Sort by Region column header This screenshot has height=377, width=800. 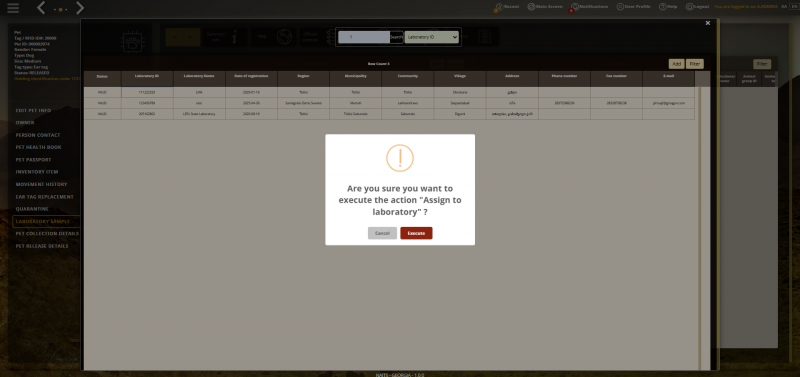[304, 76]
